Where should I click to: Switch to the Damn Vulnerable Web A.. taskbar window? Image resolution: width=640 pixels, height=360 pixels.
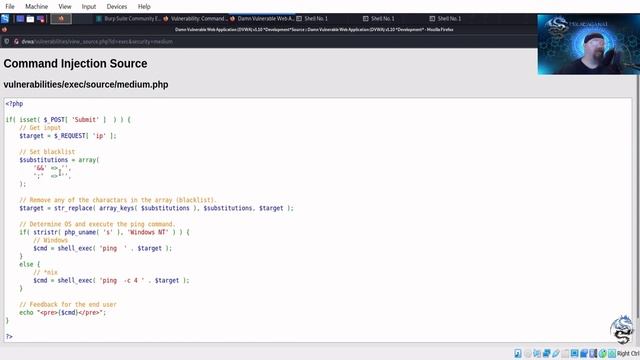pos(262,18)
